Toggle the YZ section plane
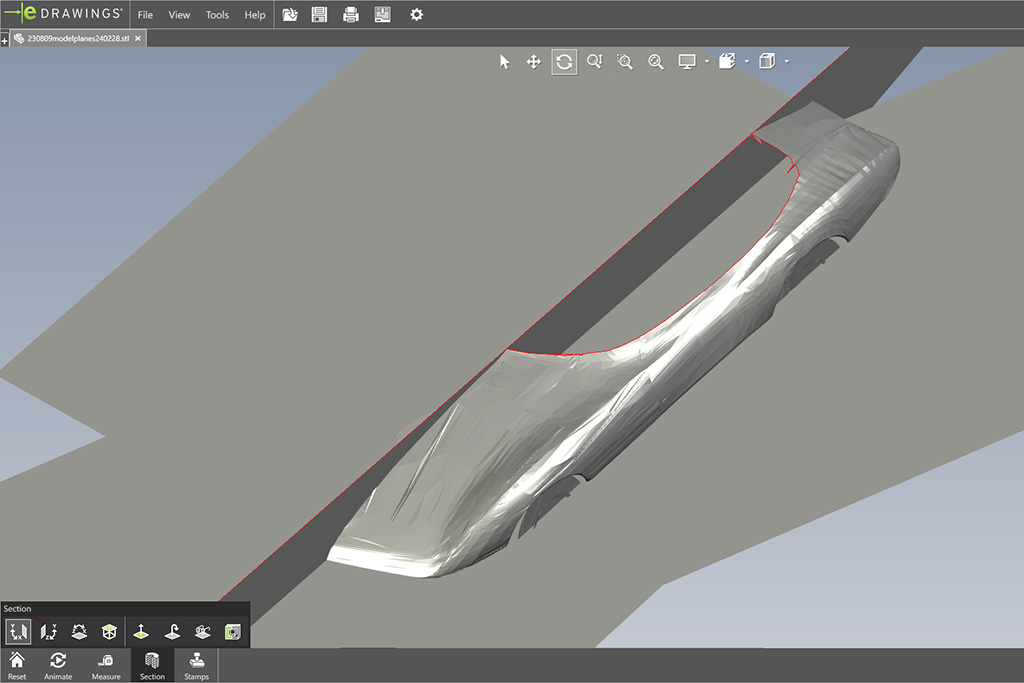The height and width of the screenshot is (683, 1024). (48, 632)
